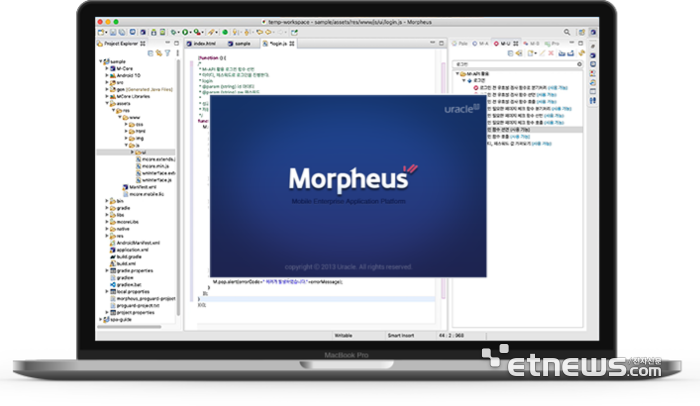This screenshot has width=700, height=406.
Task: Open the Project Explorer view menu dots
Action: click(177, 53)
